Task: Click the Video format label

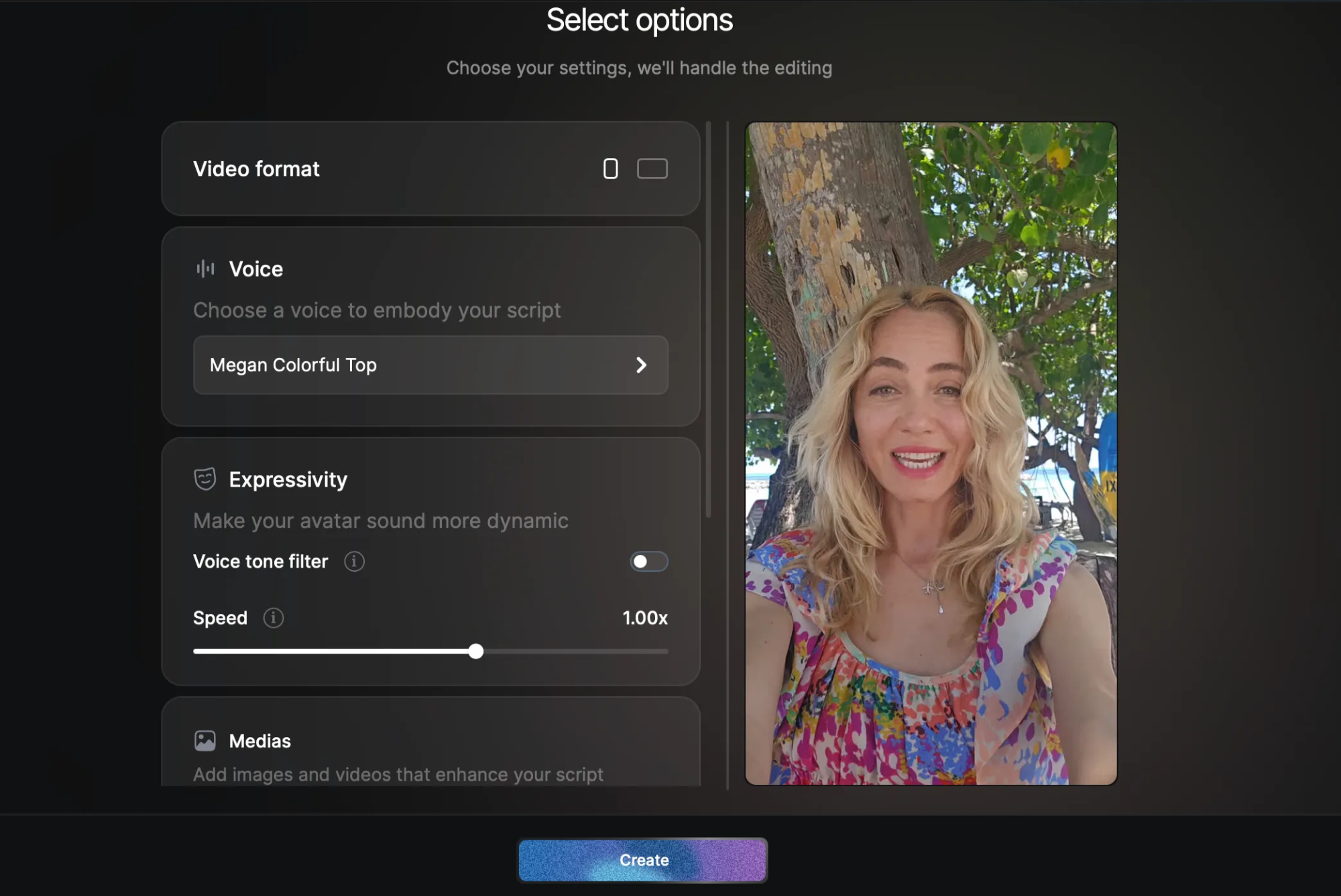Action: (x=256, y=169)
